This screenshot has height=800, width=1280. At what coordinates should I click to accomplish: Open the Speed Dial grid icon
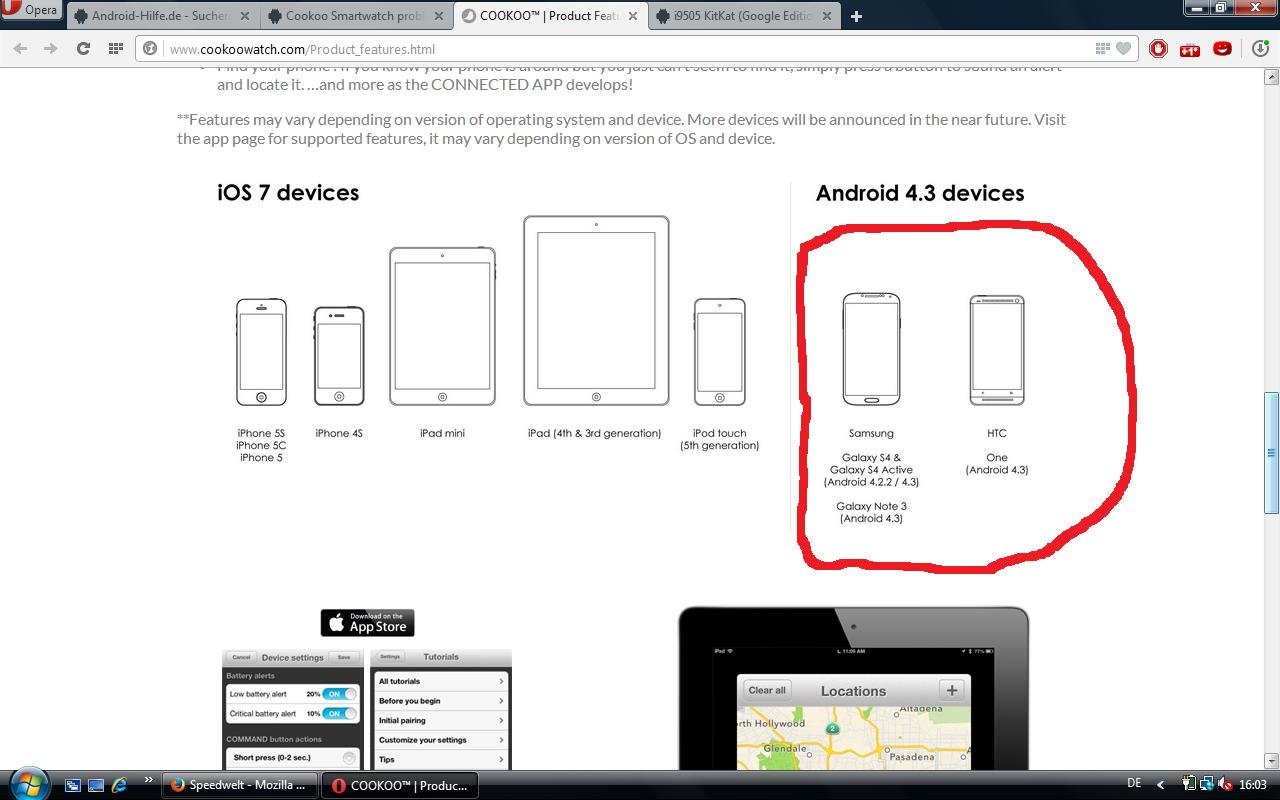116,48
